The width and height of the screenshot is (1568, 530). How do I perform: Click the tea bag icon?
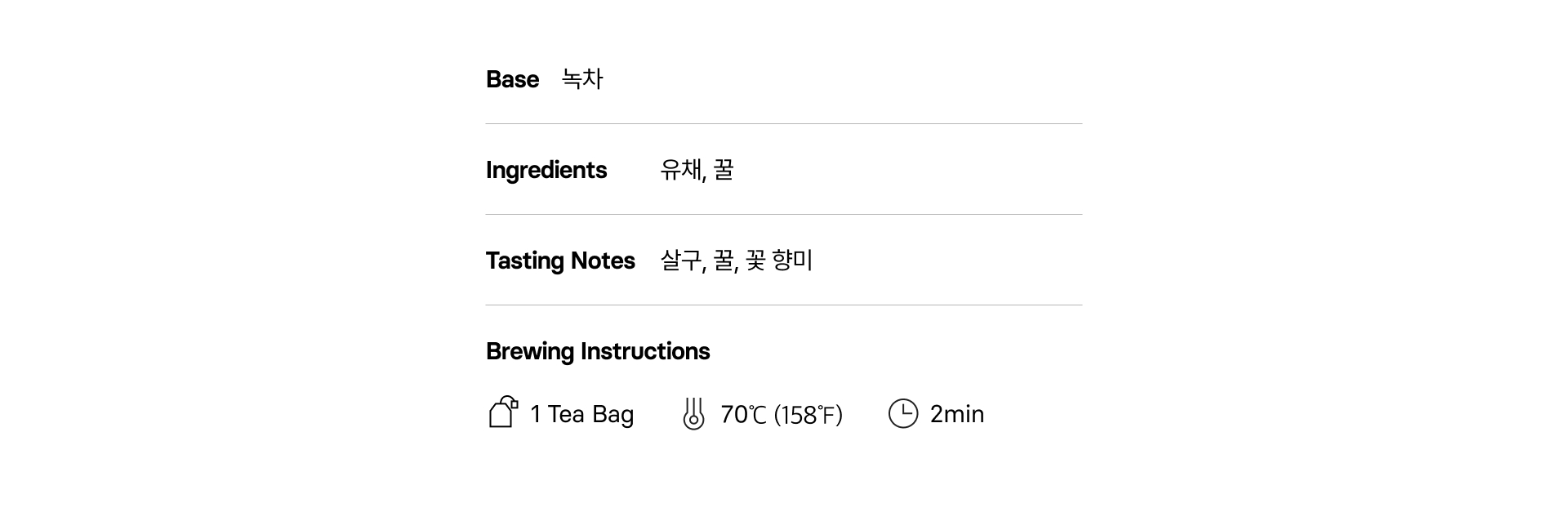(503, 412)
